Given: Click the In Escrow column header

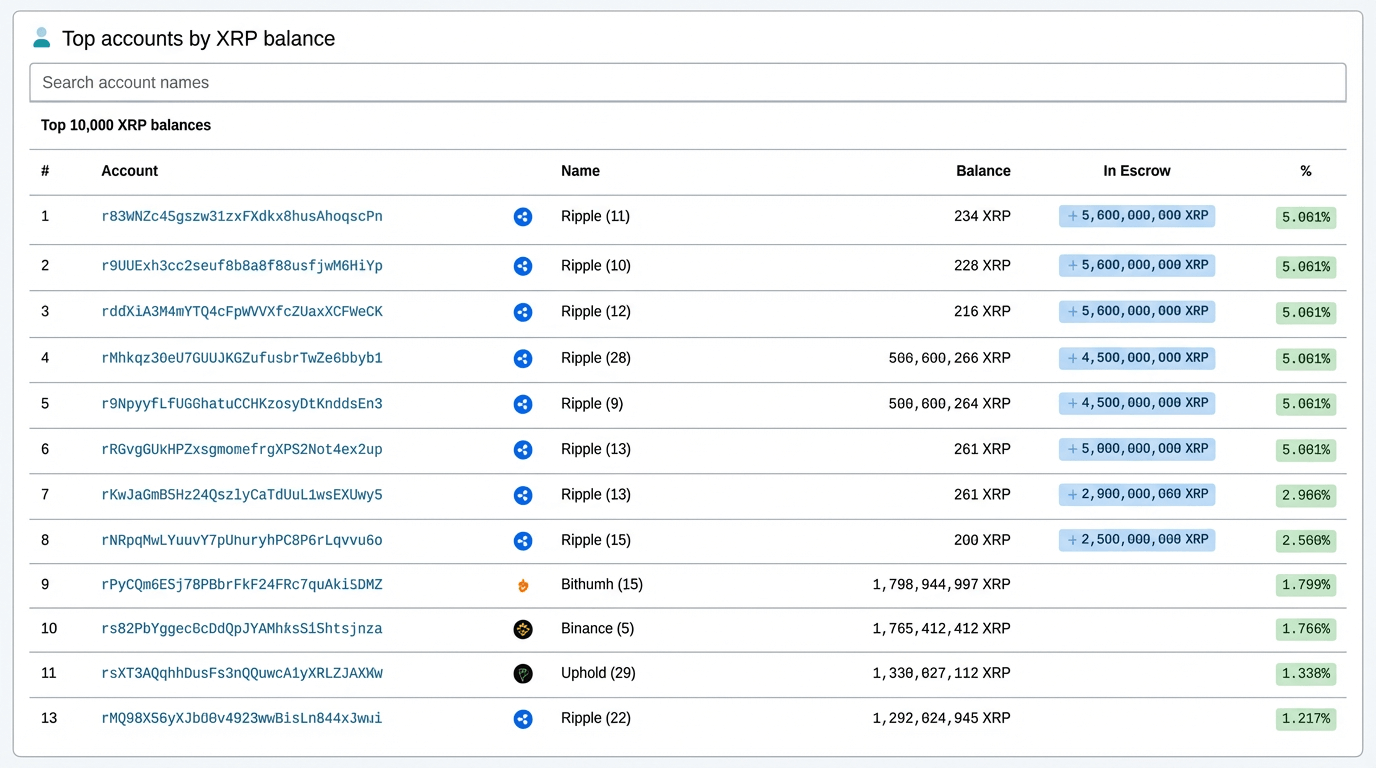Looking at the screenshot, I should click(1137, 171).
